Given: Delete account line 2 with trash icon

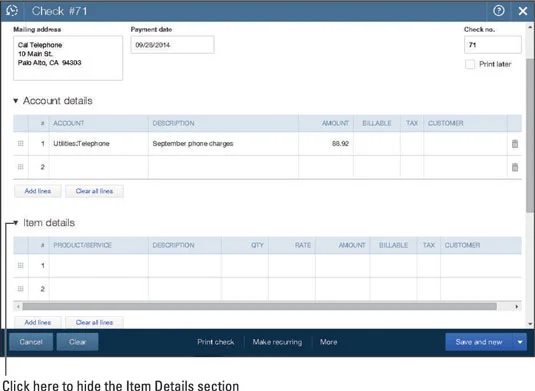Looking at the screenshot, I should point(515,167).
